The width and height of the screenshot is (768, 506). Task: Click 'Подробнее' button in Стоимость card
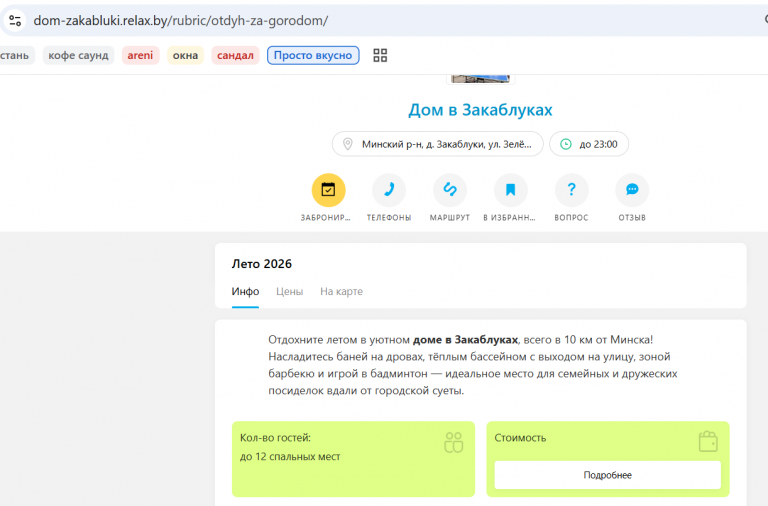tap(607, 475)
